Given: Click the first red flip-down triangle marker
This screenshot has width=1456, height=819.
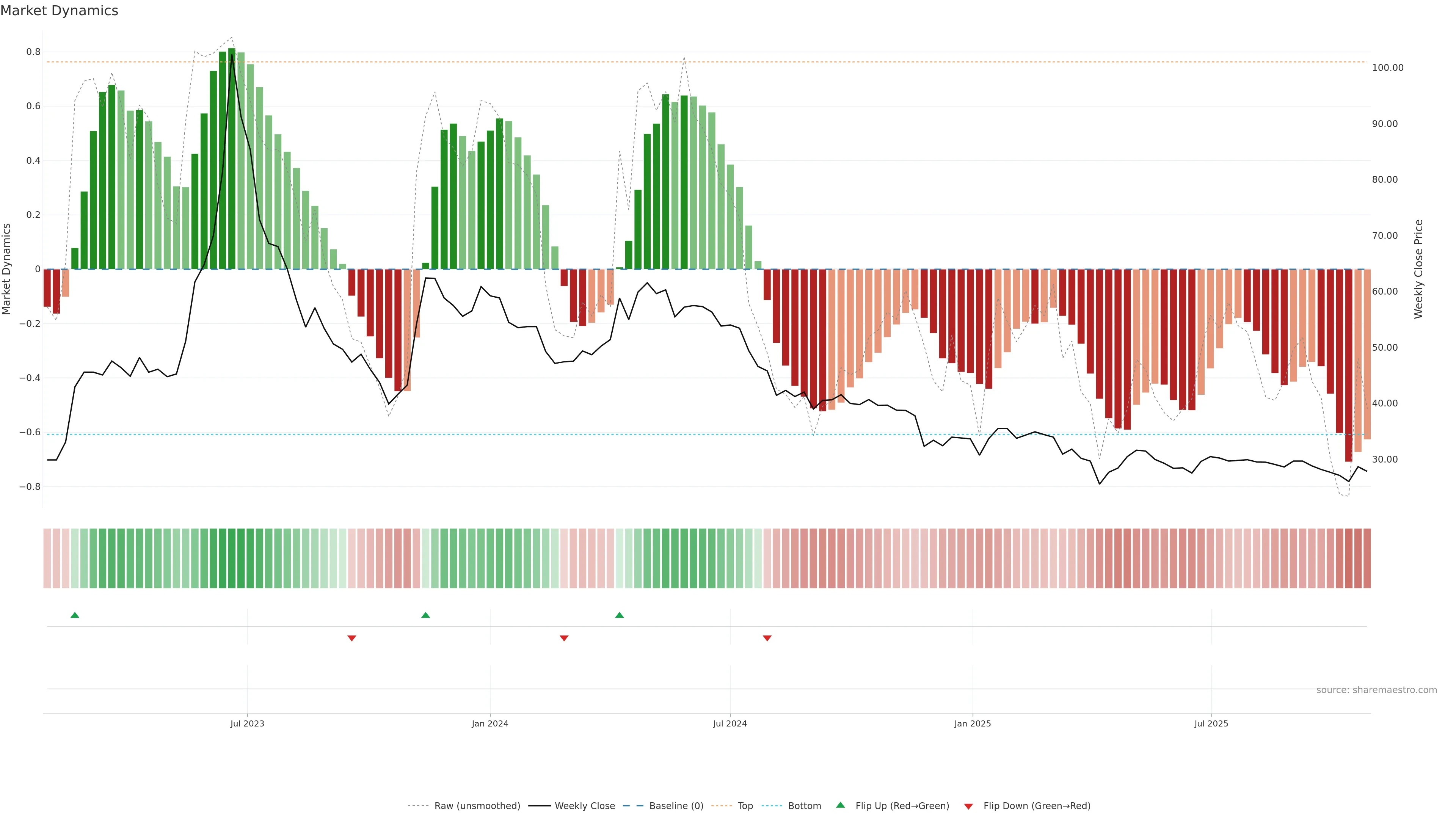Looking at the screenshot, I should (x=351, y=638).
